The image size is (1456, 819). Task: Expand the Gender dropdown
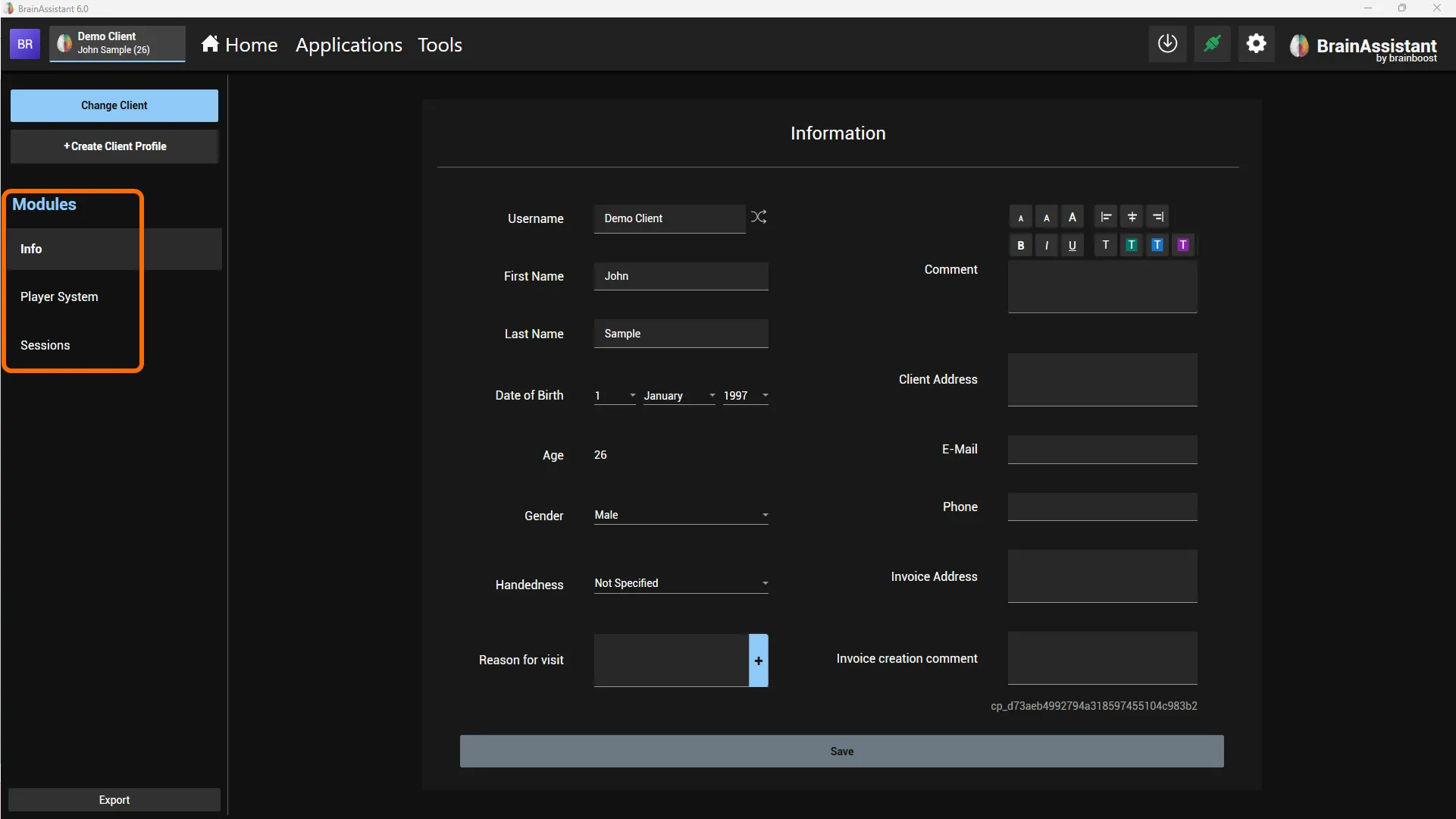tap(681, 515)
